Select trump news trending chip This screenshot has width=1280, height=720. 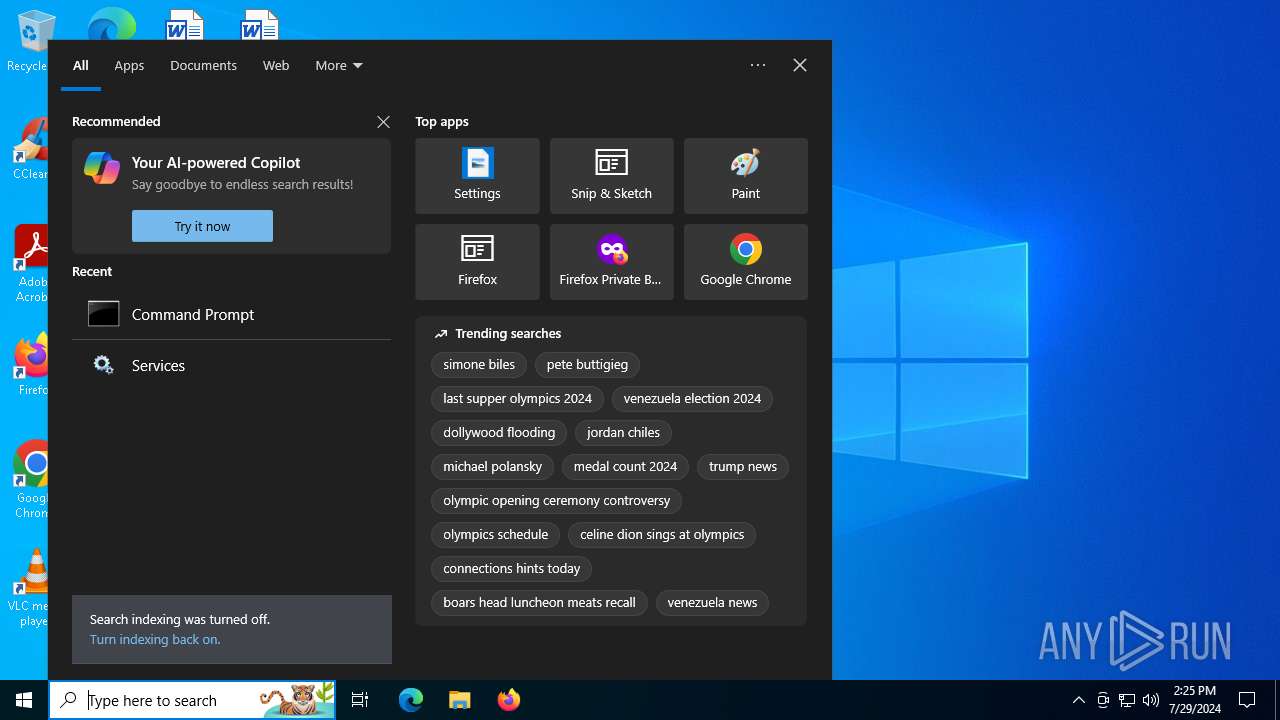click(743, 467)
